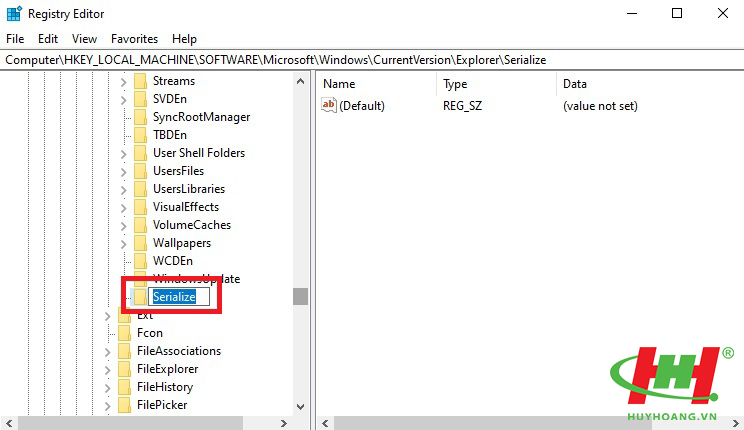Select the Wallpapers key label
744x430 pixels.
tap(182, 243)
